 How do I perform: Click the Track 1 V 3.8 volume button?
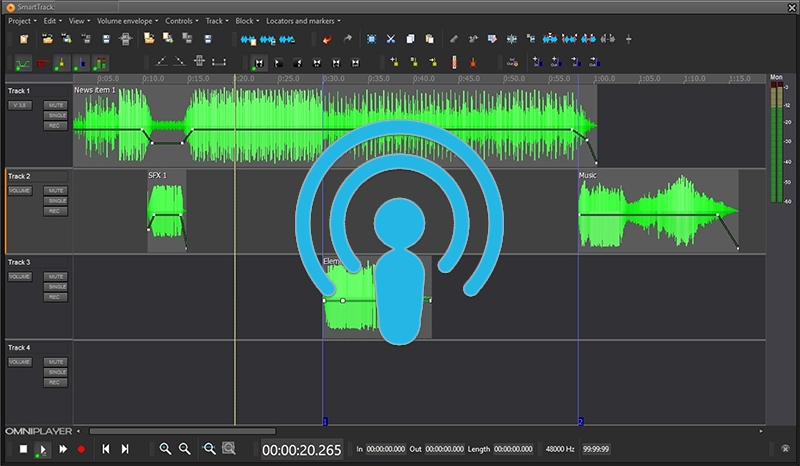(20, 105)
